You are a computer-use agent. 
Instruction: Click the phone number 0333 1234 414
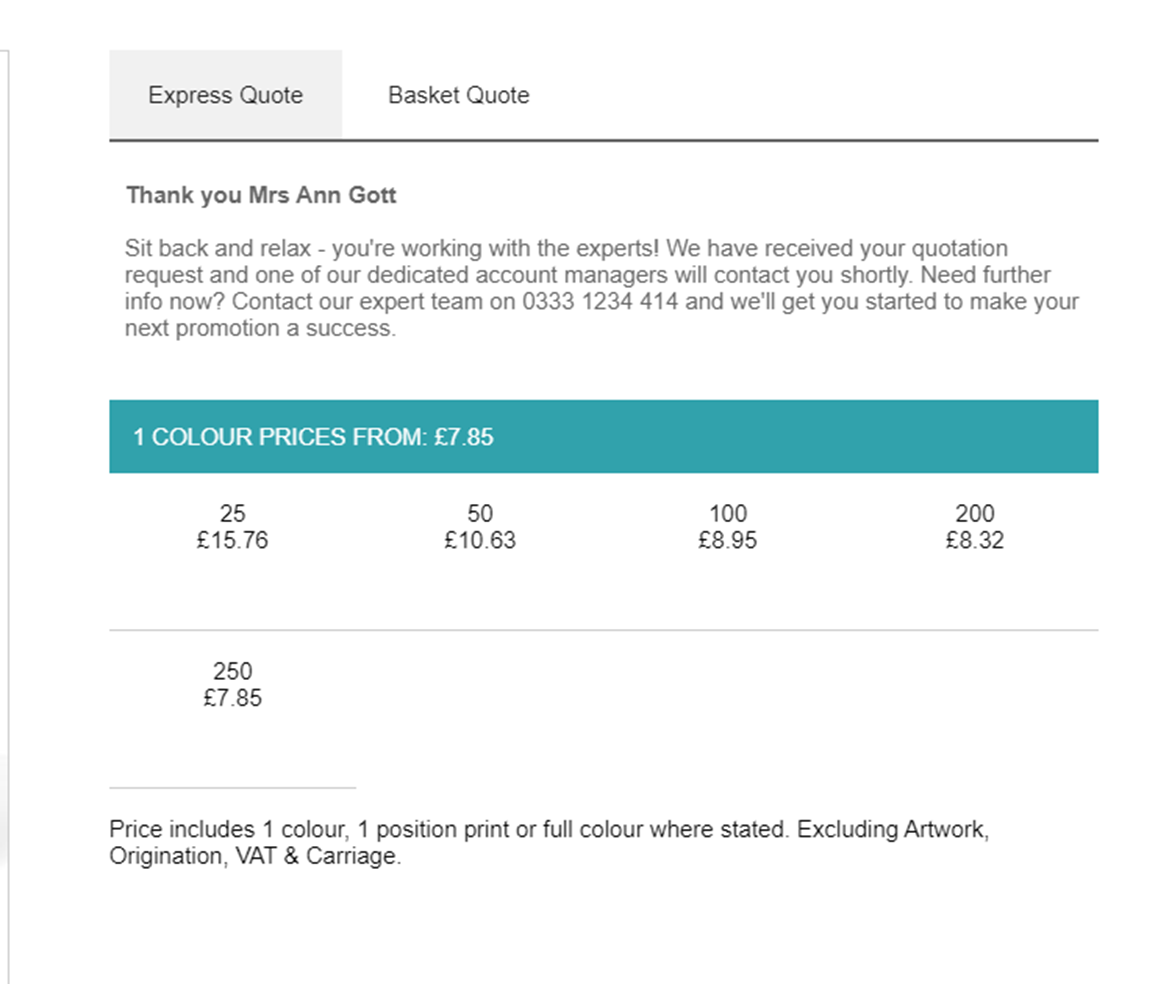tap(598, 301)
